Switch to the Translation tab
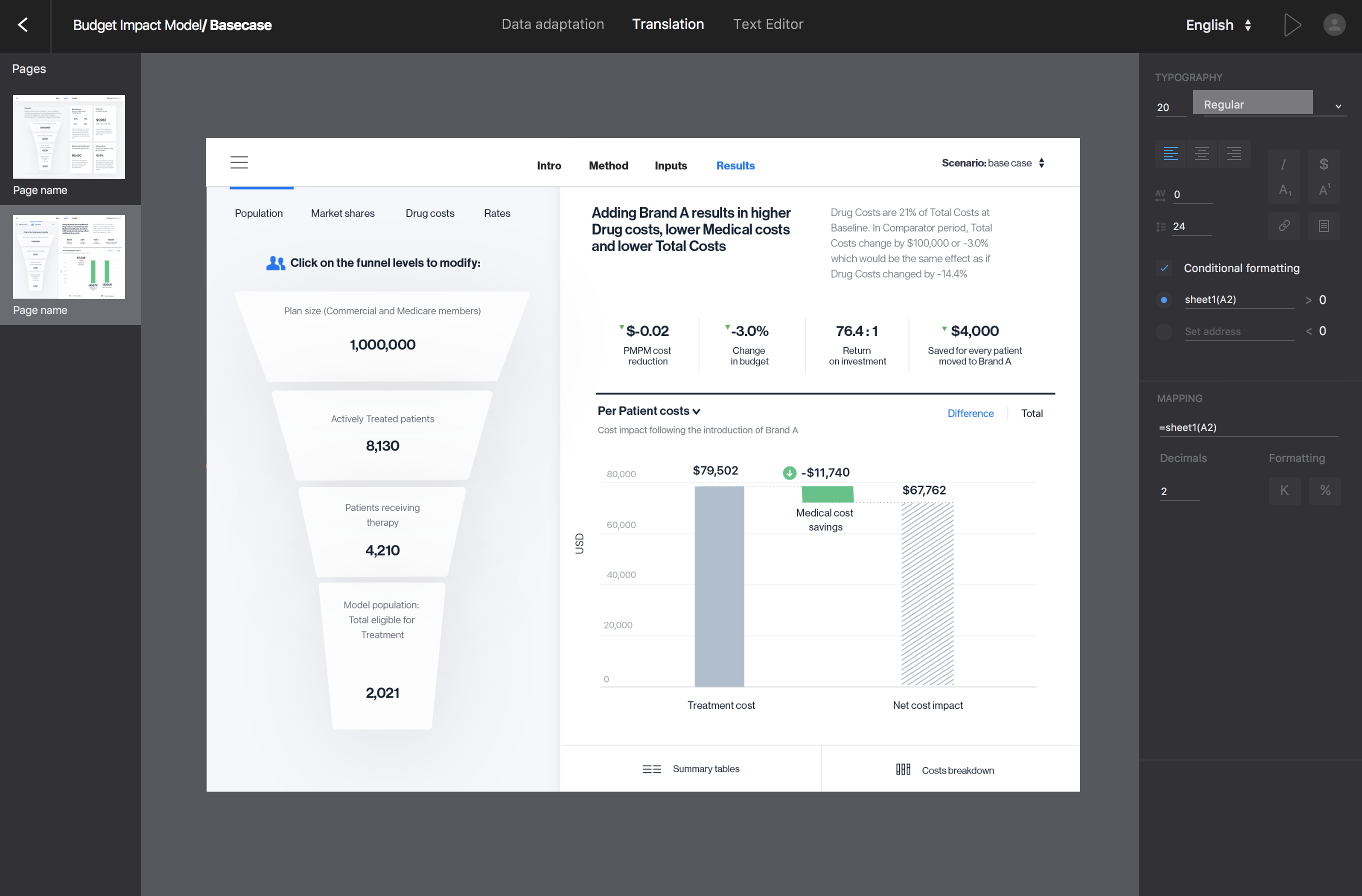1362x896 pixels. coord(667,24)
